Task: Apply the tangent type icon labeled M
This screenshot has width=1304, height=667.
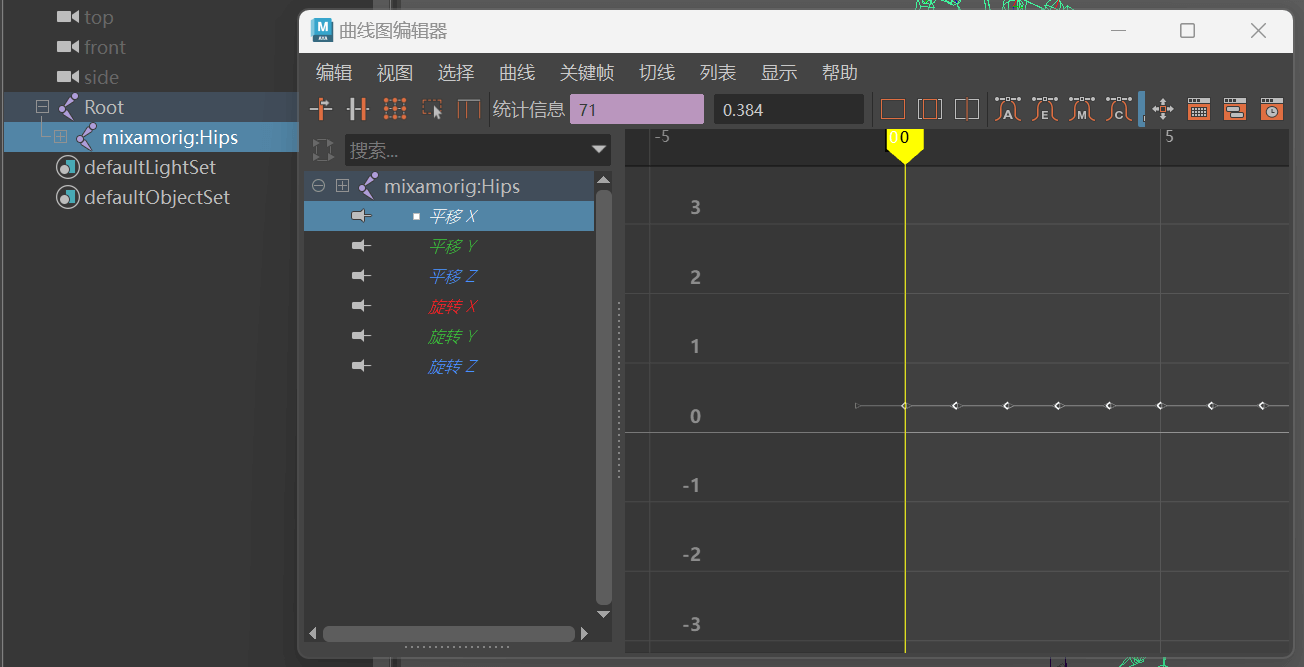Action: click(1082, 109)
